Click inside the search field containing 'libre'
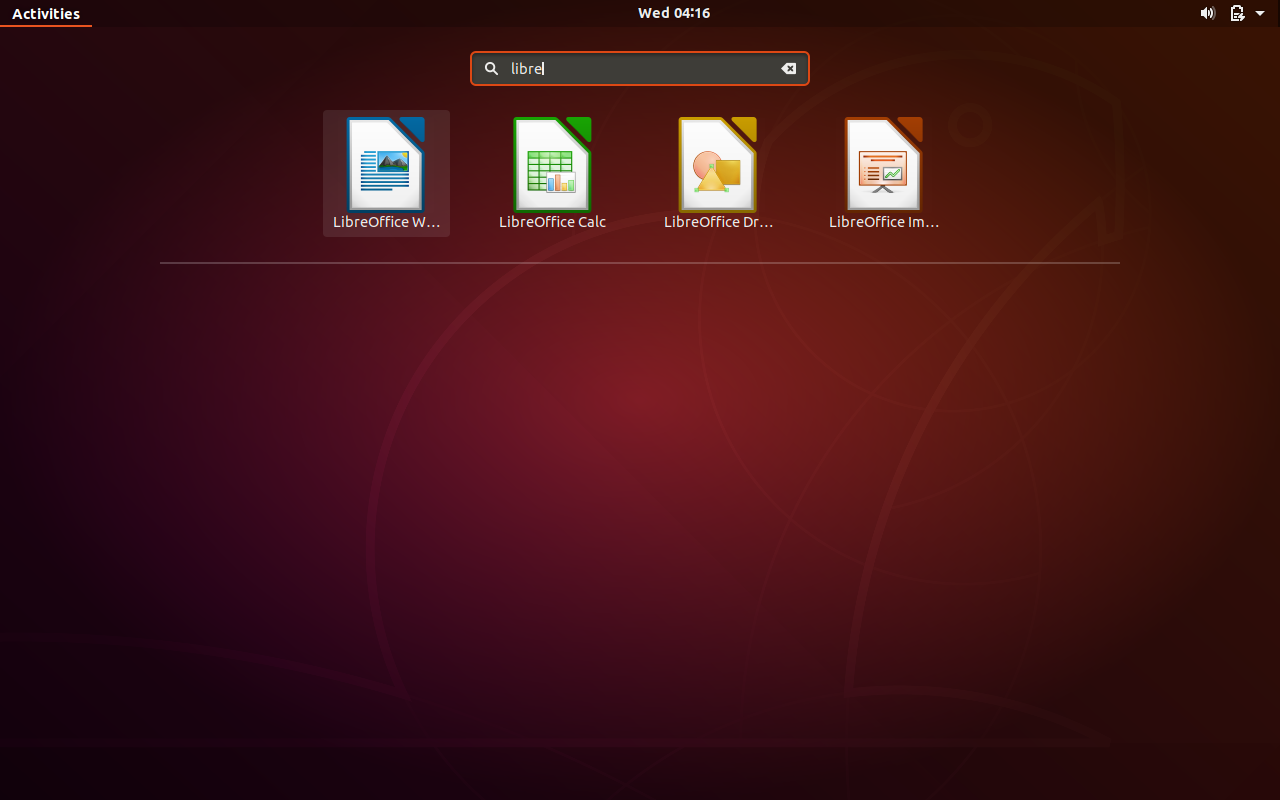 pyautogui.click(x=640, y=69)
